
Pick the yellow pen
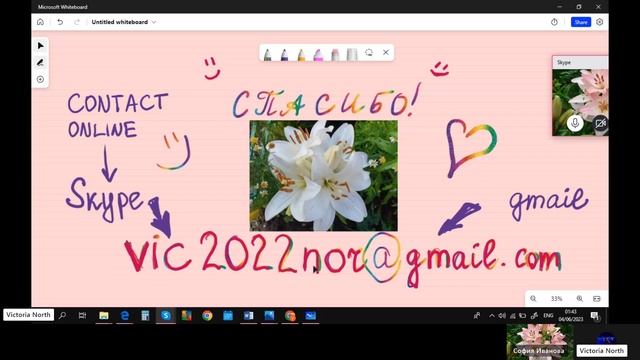pyautogui.click(x=301, y=54)
